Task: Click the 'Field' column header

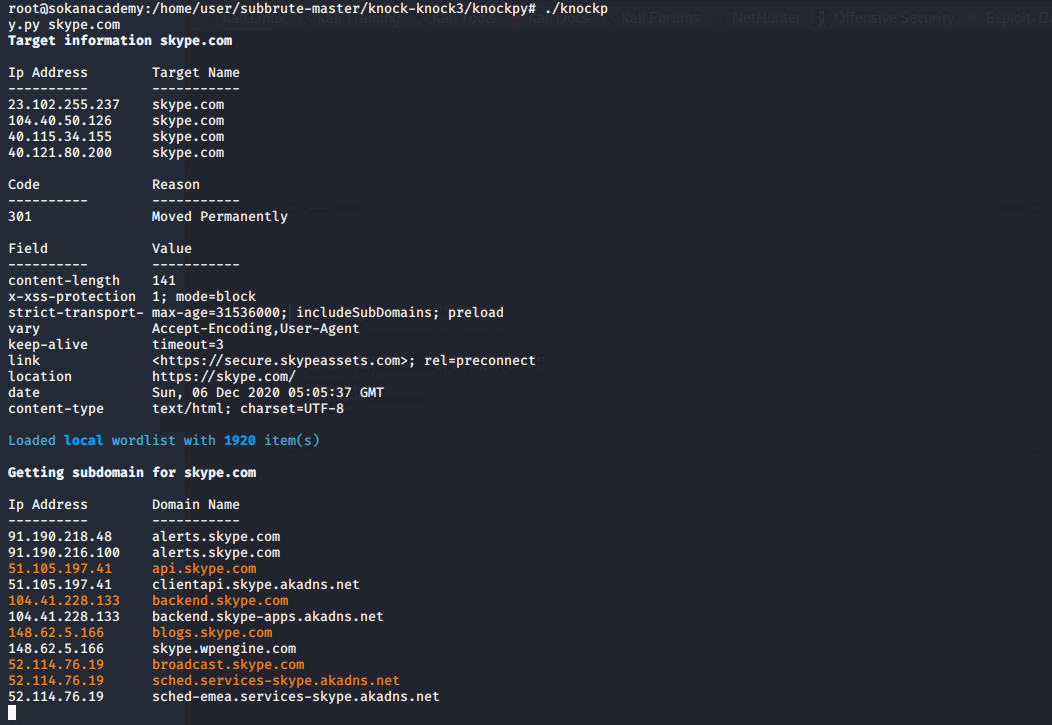Action: coord(28,249)
